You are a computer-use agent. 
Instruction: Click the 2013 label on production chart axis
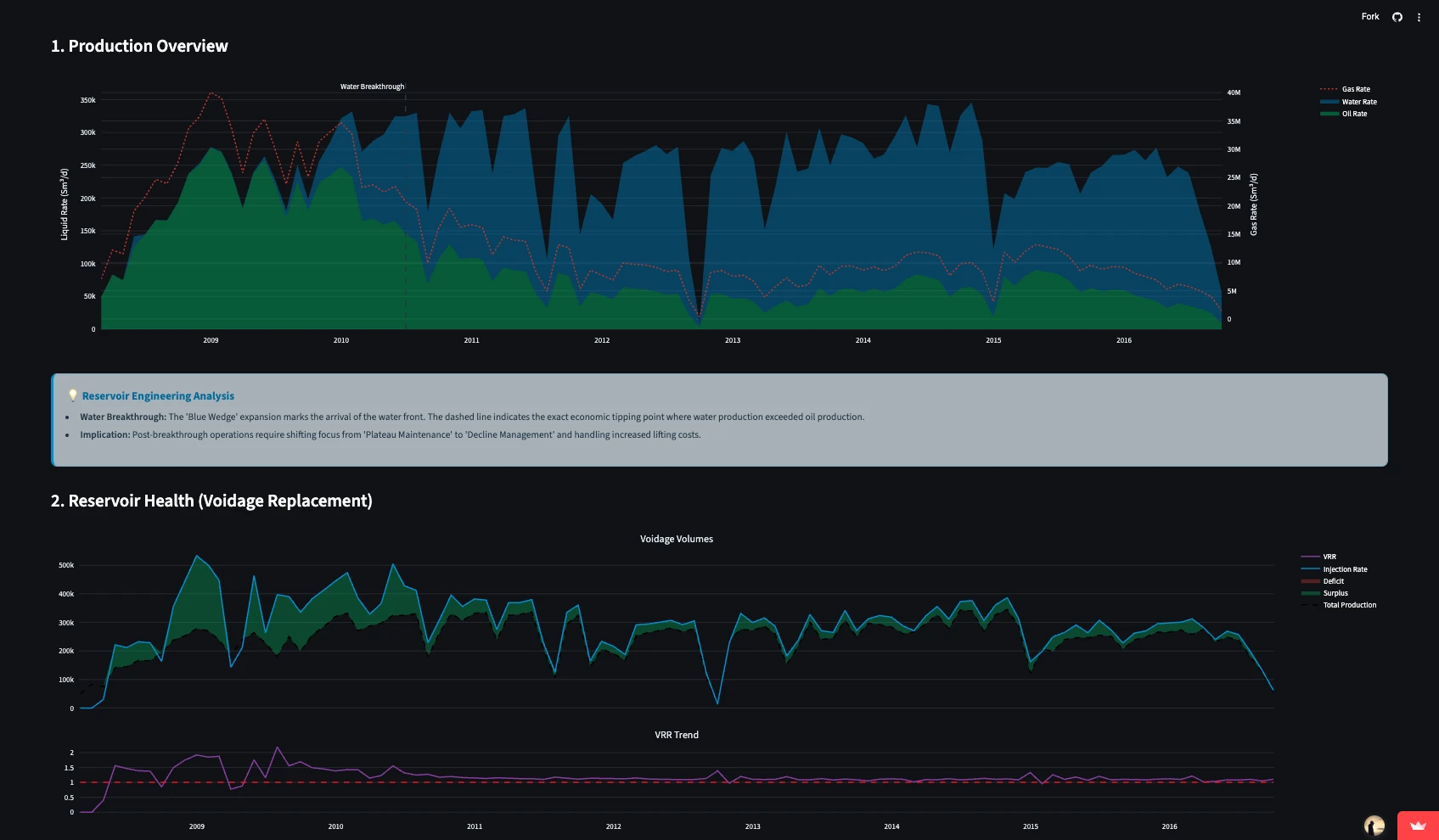tap(733, 340)
